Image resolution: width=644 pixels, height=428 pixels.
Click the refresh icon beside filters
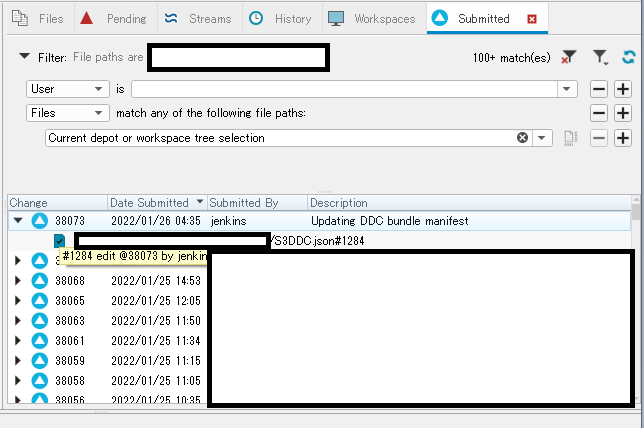[x=628, y=57]
